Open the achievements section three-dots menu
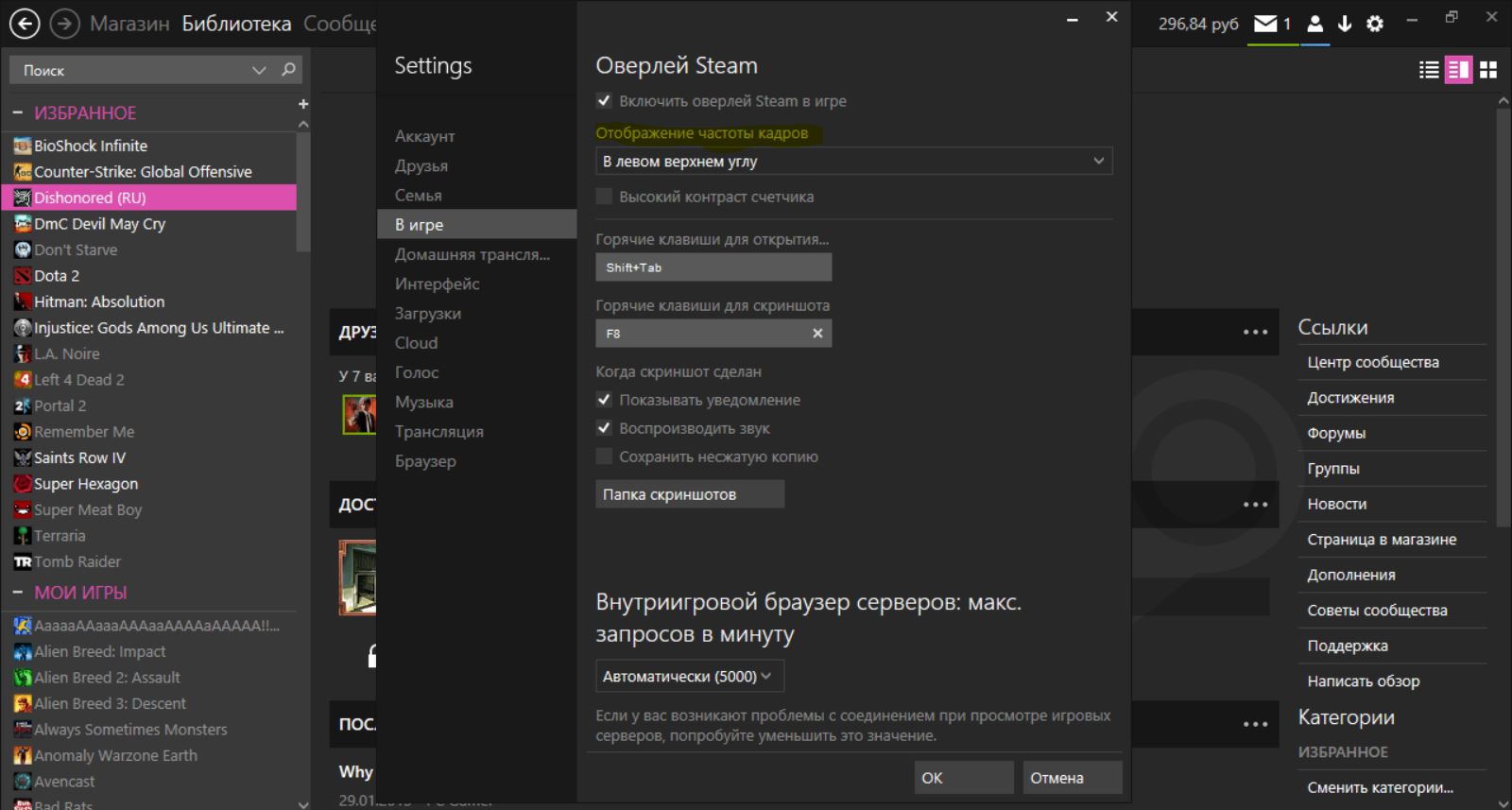The height and width of the screenshot is (810, 1512). pyautogui.click(x=1255, y=505)
